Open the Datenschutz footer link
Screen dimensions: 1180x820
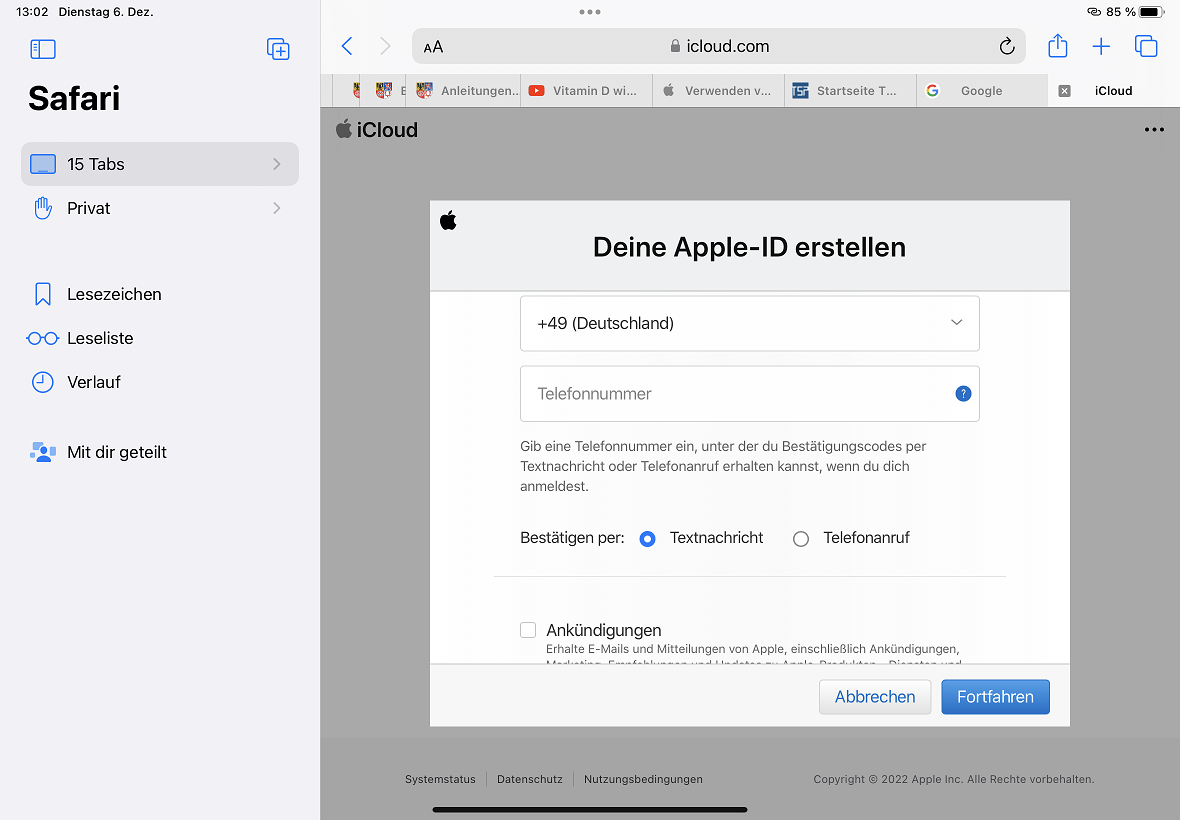(x=530, y=779)
